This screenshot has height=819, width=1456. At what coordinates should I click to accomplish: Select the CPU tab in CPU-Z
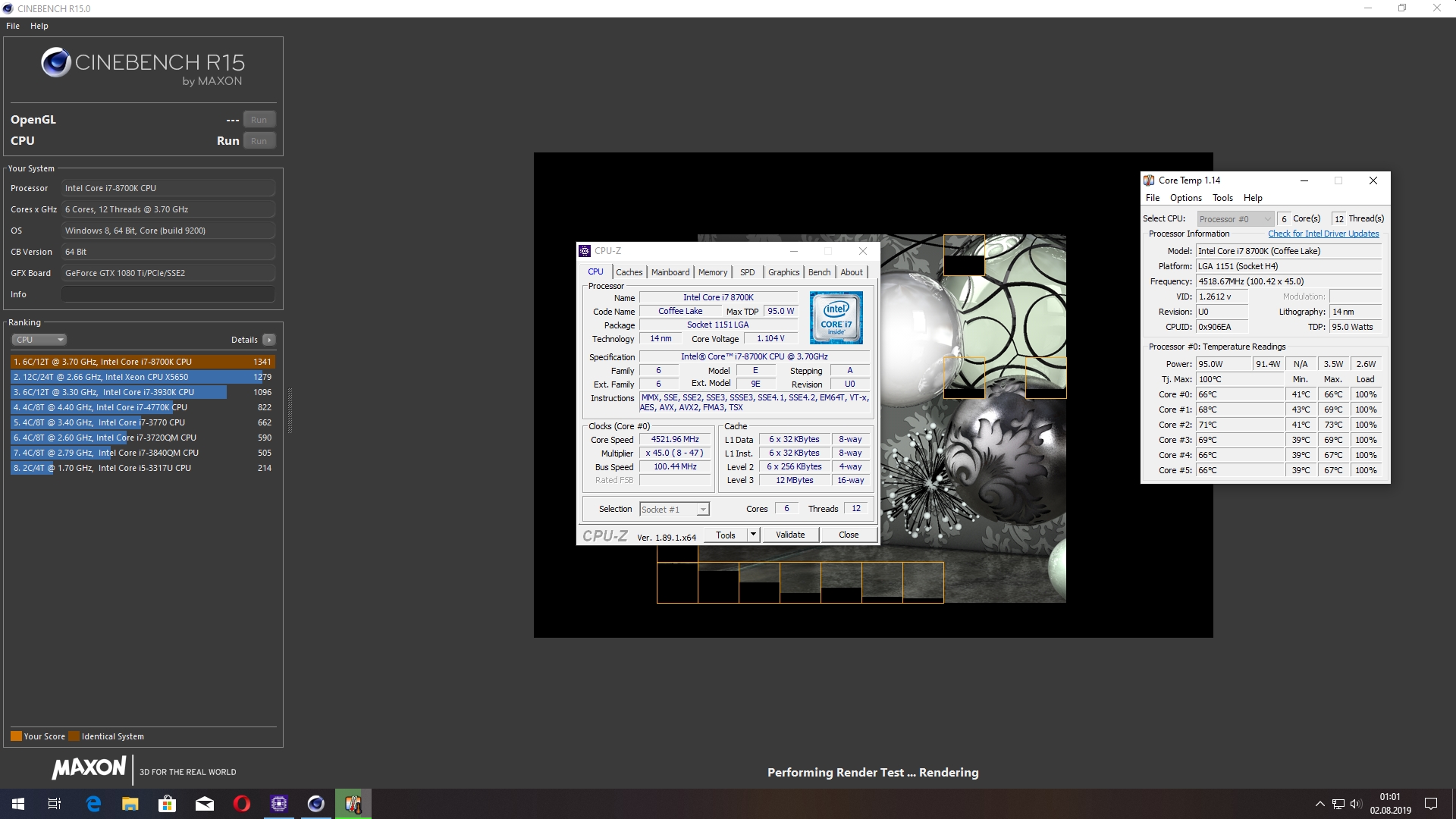click(x=596, y=271)
